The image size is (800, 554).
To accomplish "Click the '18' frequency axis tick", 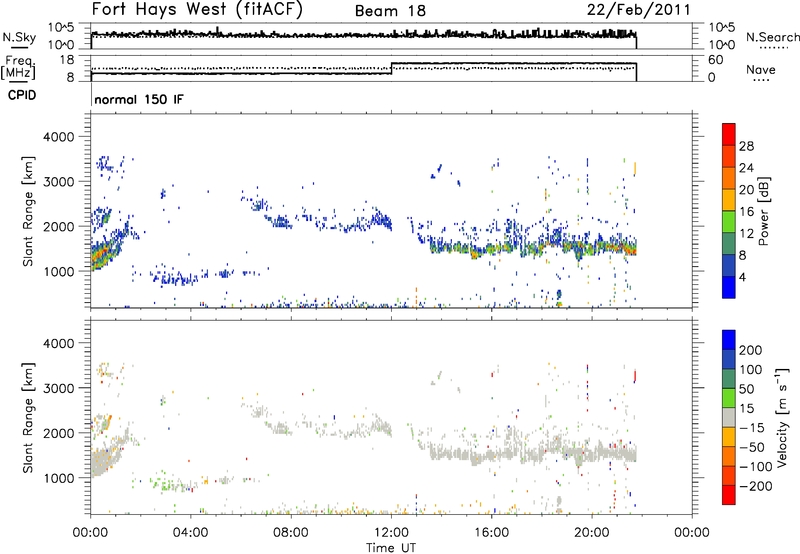I will (68, 60).
